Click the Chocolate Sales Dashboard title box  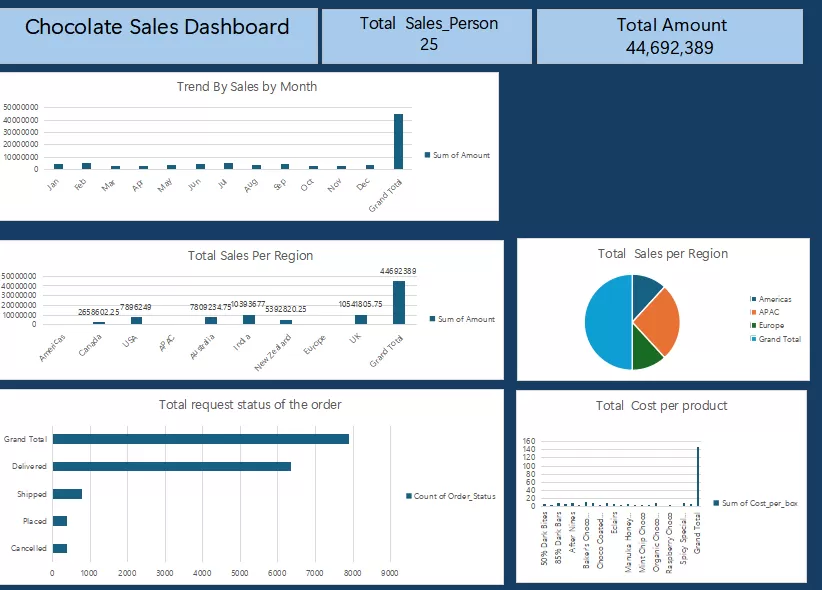tap(157, 35)
